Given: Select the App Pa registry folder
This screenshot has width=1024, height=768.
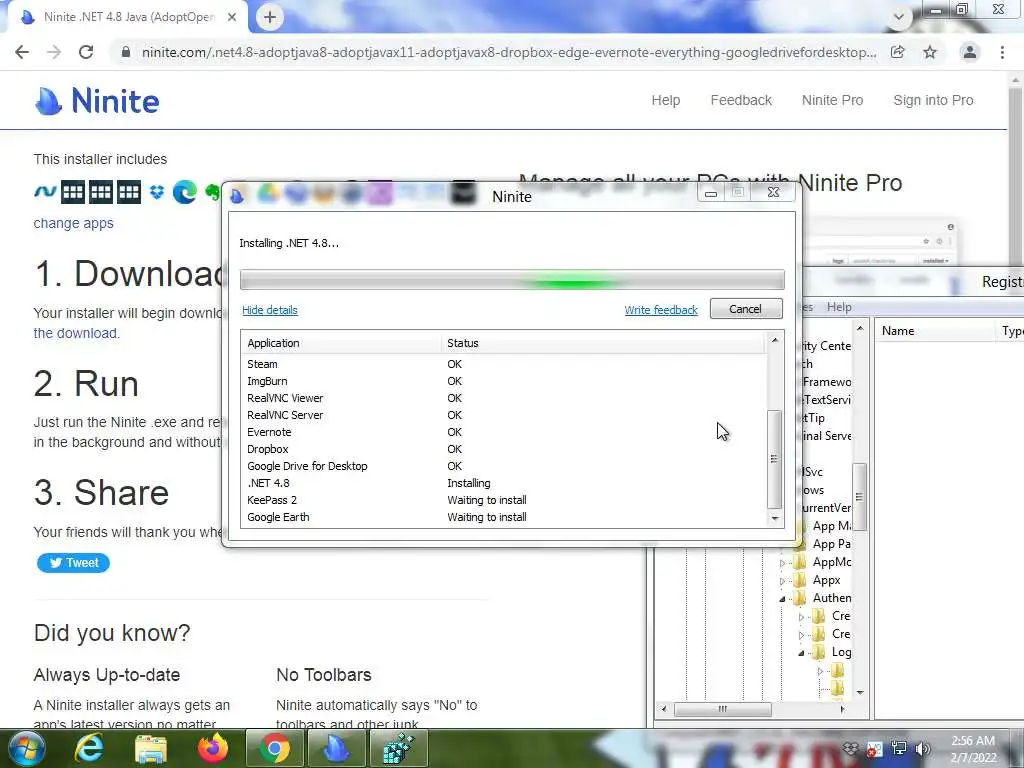Looking at the screenshot, I should tap(831, 544).
